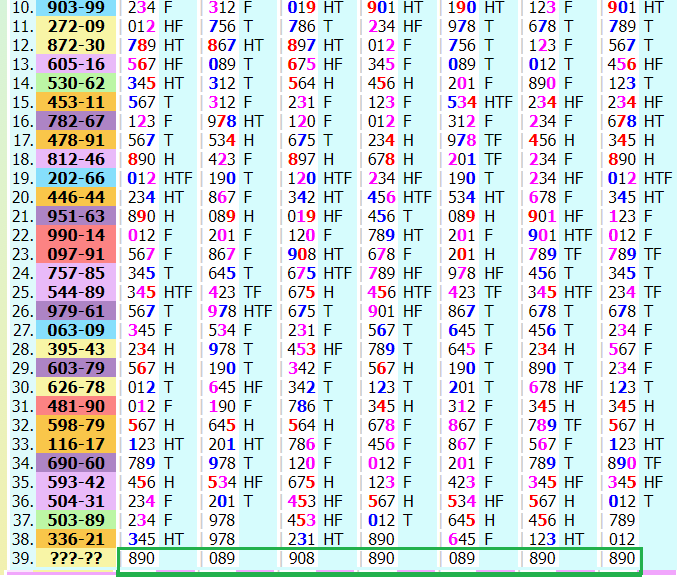The height and width of the screenshot is (583, 679).
Task: Click result 605-16 with the purple background
Action: pyautogui.click(x=76, y=65)
